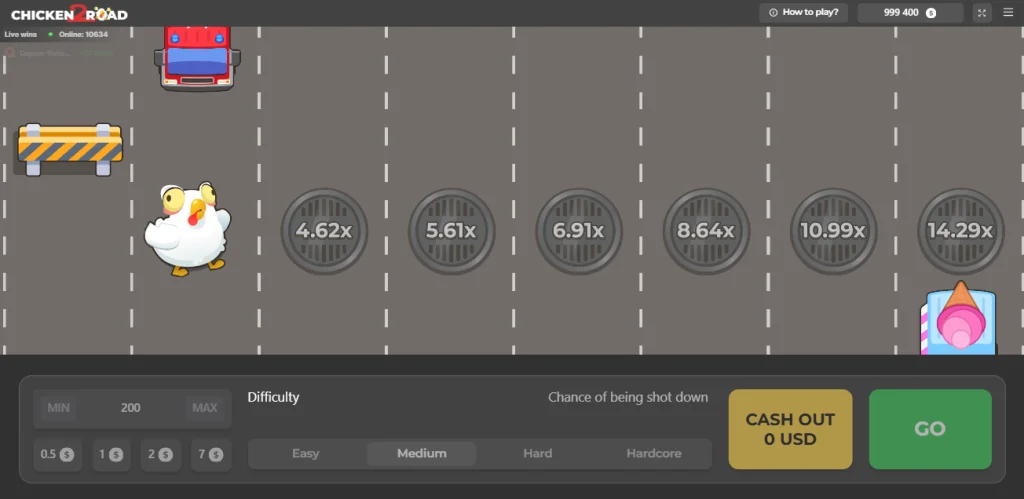This screenshot has width=1024, height=499.
Task: Click the green GO button
Action: pyautogui.click(x=930, y=429)
